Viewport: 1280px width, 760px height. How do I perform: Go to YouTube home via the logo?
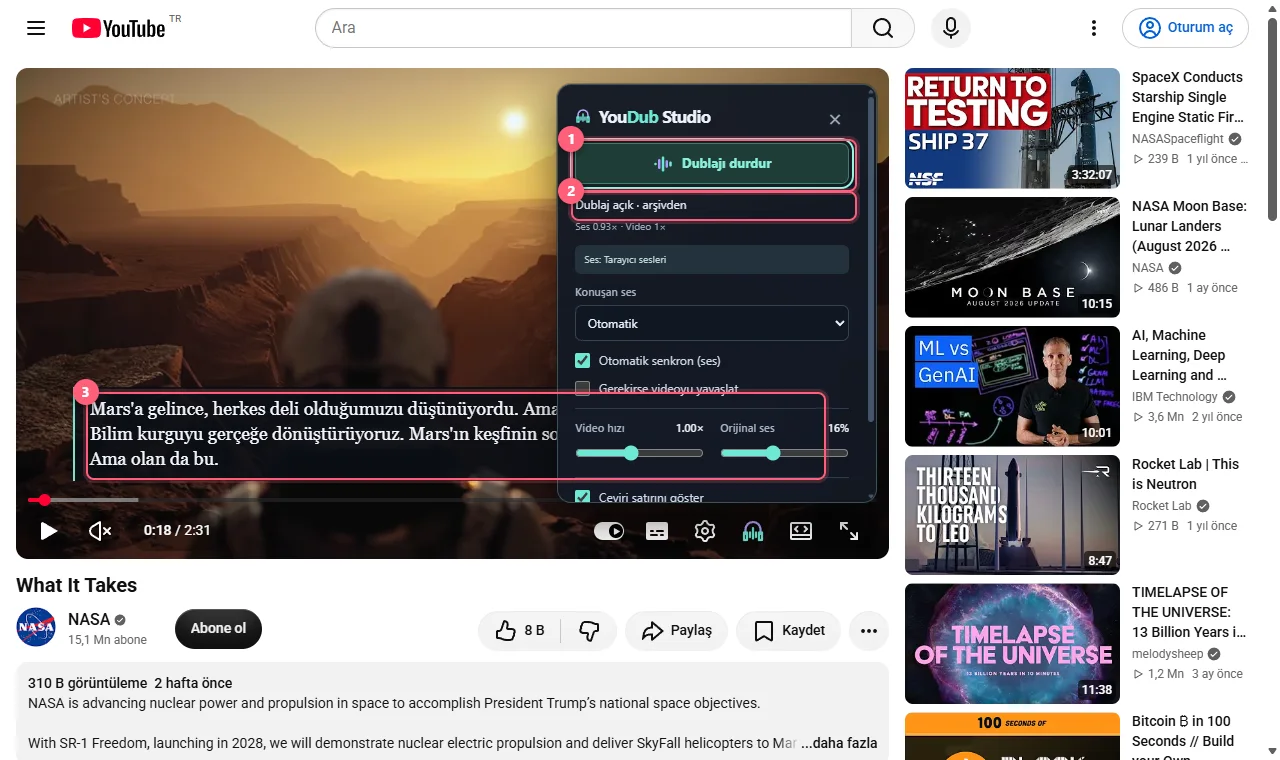click(x=118, y=28)
